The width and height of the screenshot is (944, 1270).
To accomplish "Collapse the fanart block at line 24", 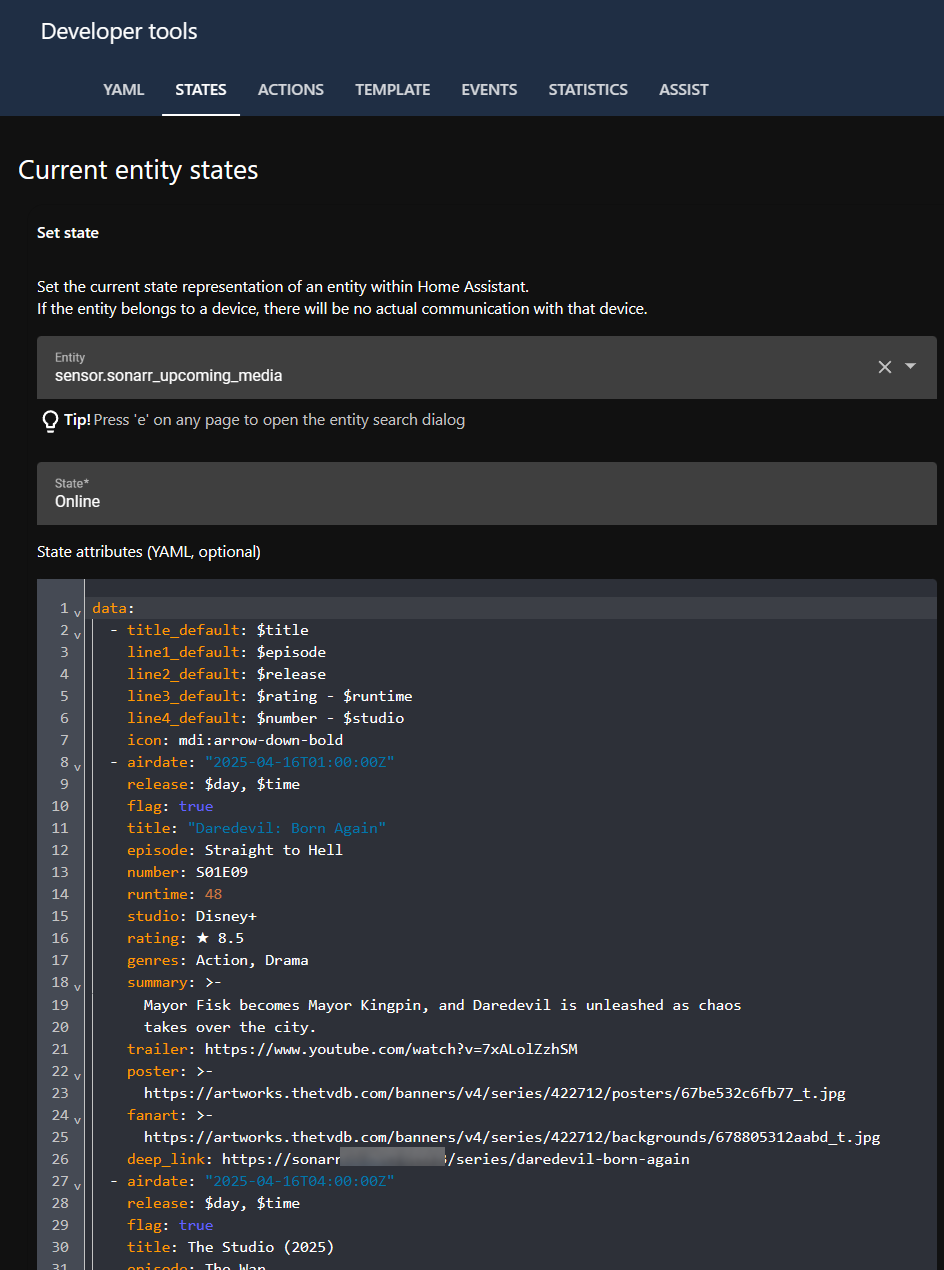I will click(x=78, y=1119).
